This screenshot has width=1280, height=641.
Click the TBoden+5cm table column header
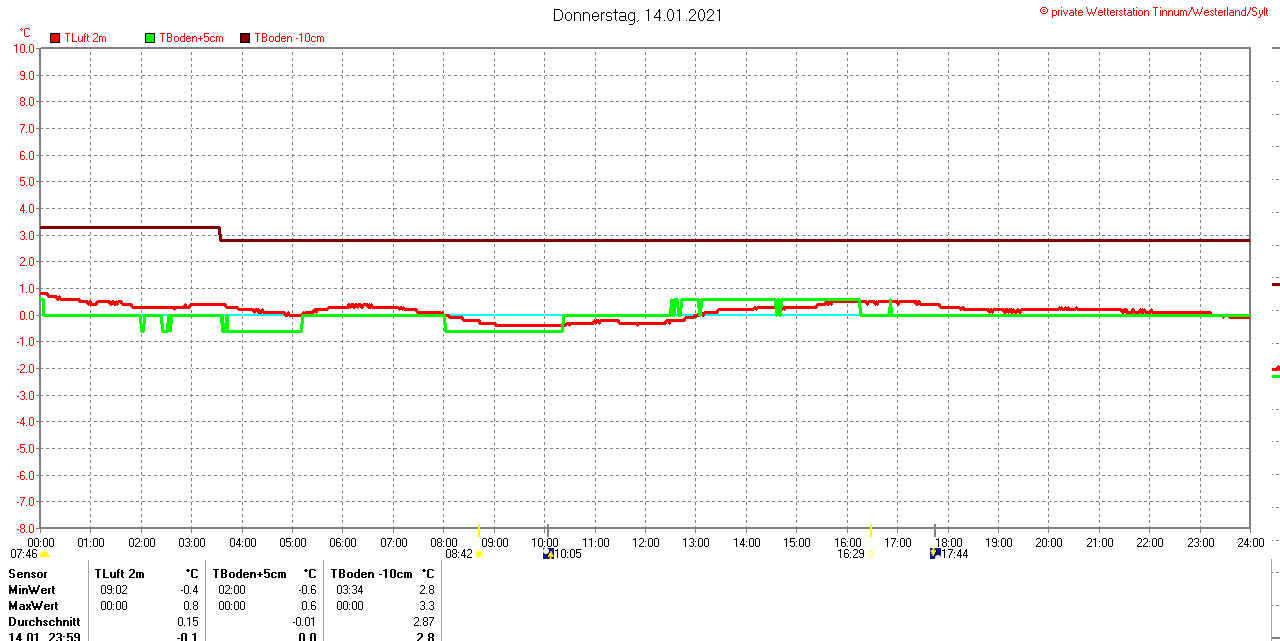[x=249, y=574]
